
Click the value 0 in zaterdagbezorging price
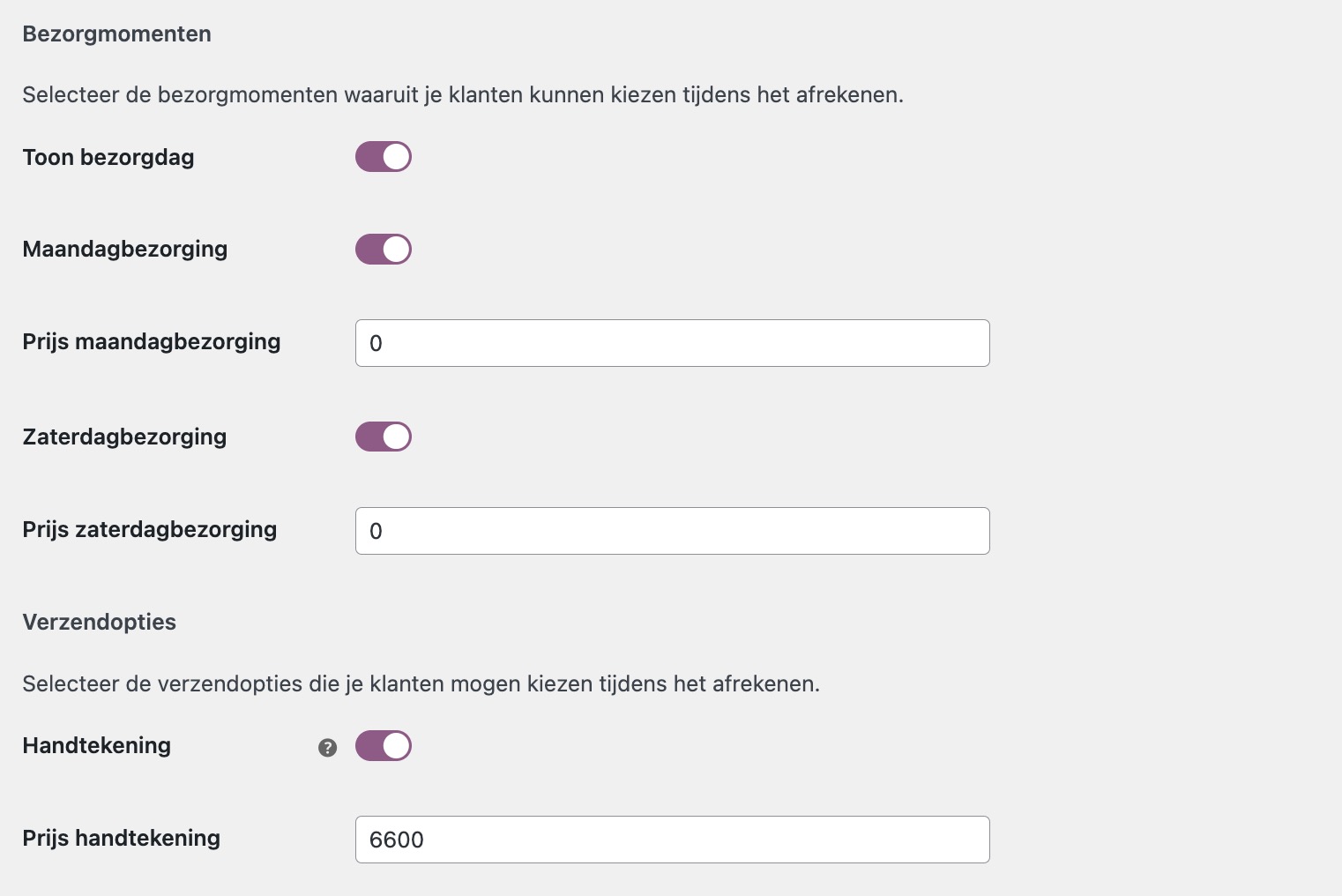pyautogui.click(x=377, y=531)
